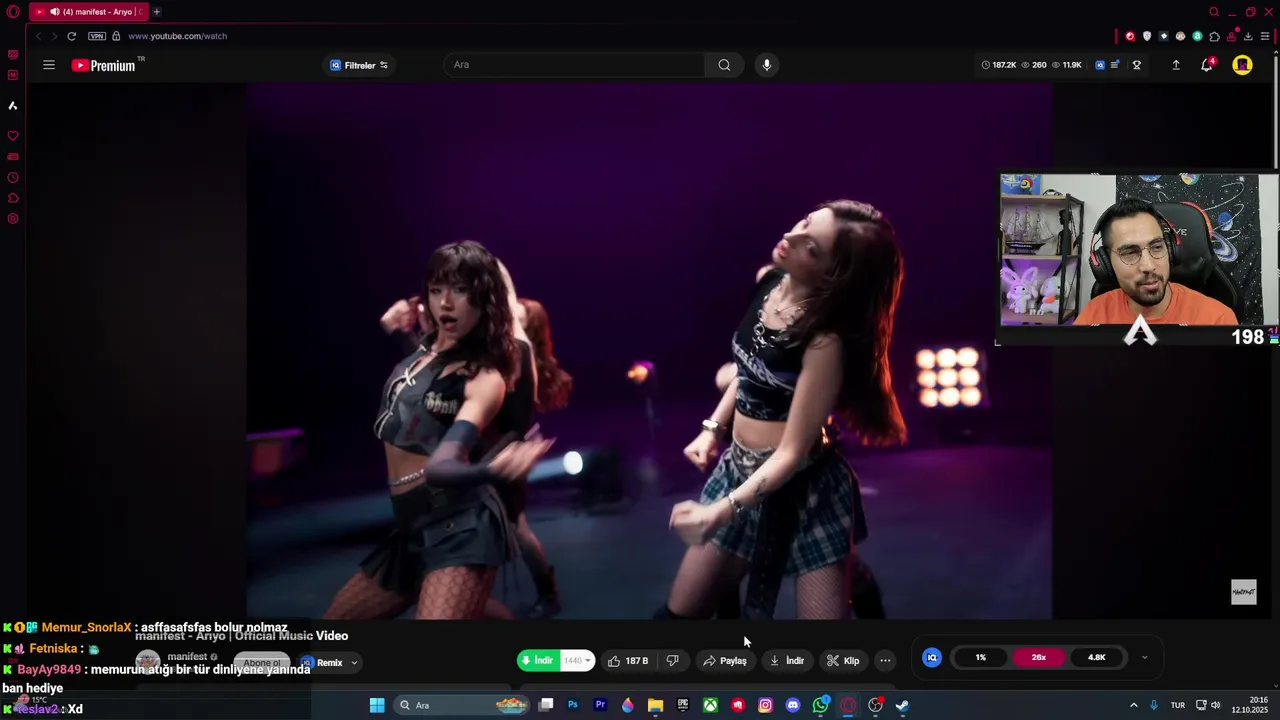1280x720 pixels.
Task: Expand the stats bar chevron
Action: tap(1145, 657)
